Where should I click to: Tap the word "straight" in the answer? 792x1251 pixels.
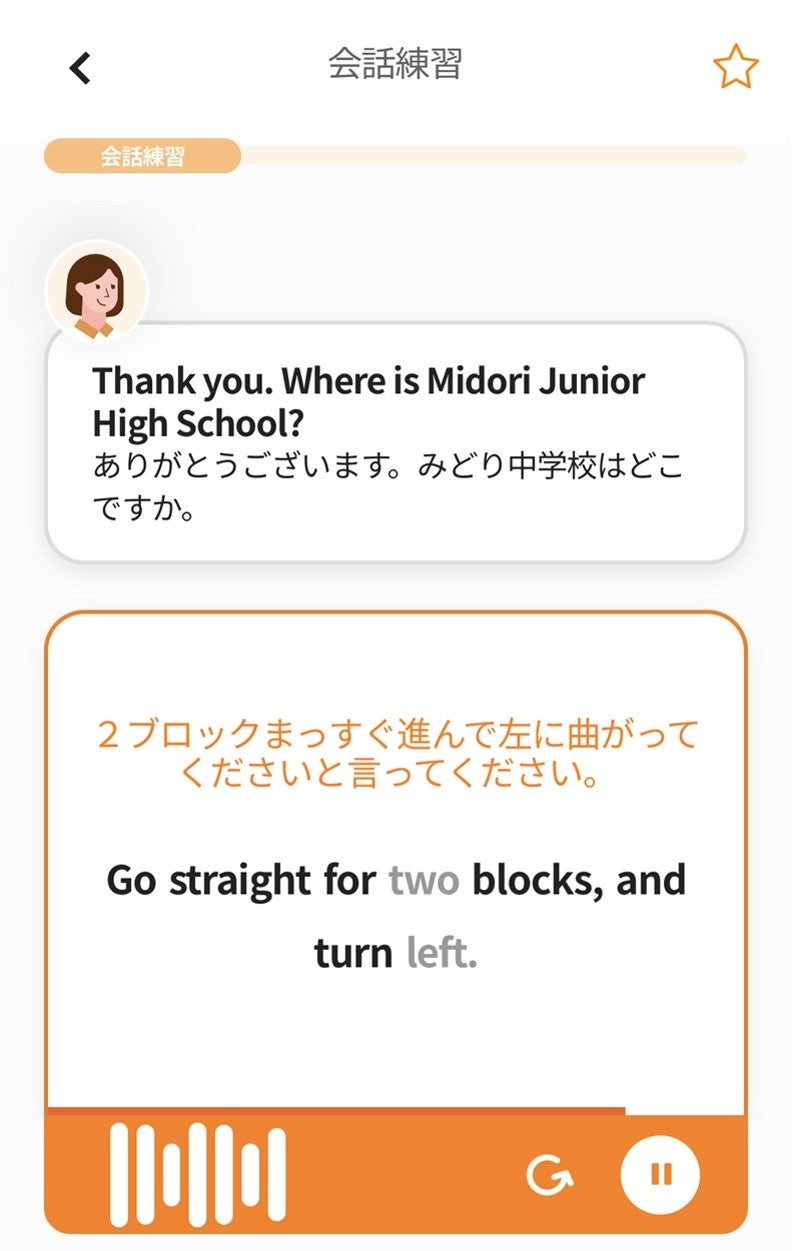point(239,881)
